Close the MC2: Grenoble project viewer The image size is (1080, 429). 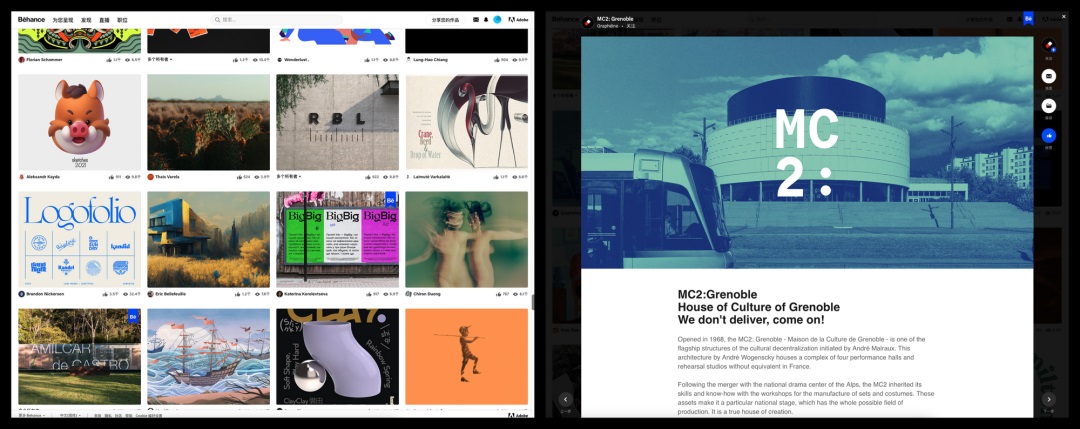point(1063,16)
